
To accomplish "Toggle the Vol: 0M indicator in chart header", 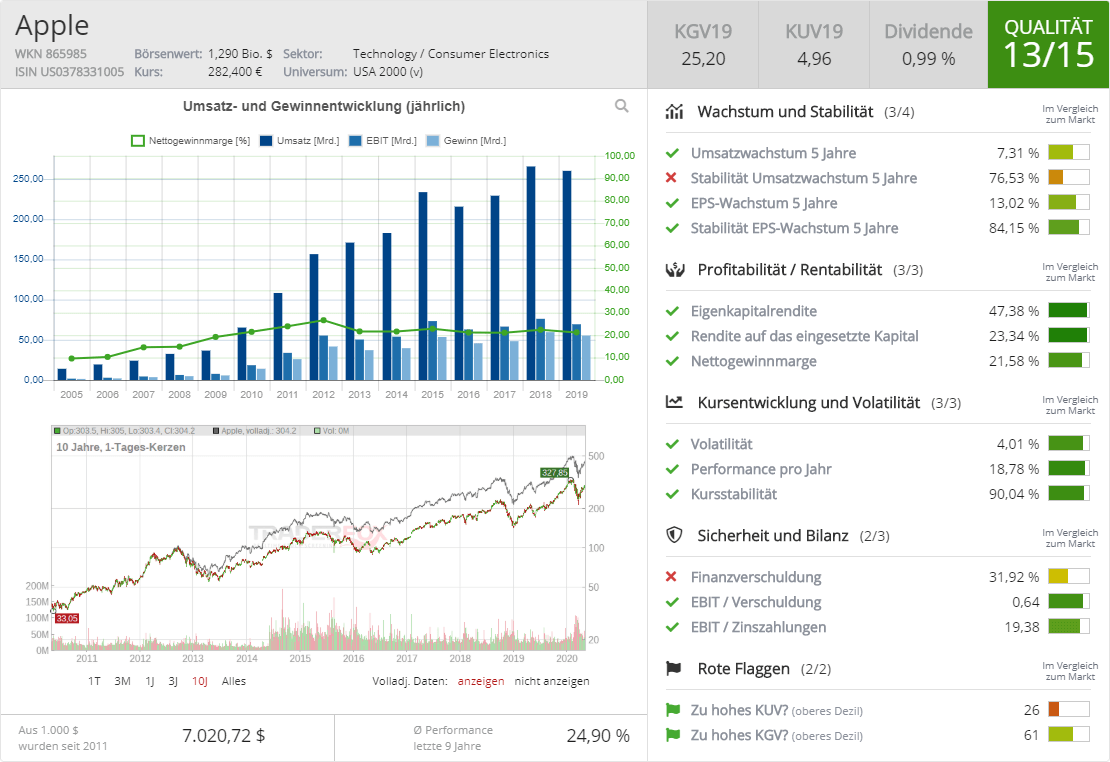I will pos(331,431).
